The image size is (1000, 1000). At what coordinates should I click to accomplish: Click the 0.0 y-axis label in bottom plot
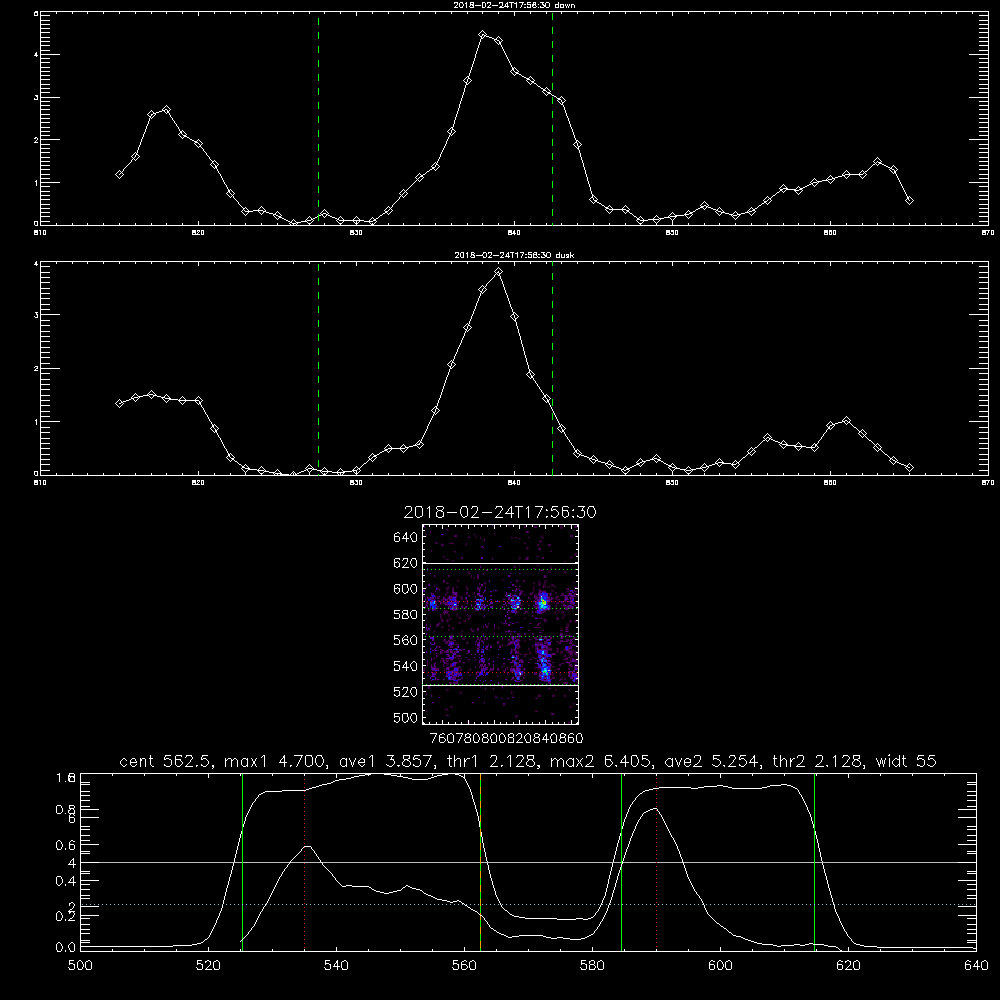pyautogui.click(x=66, y=948)
